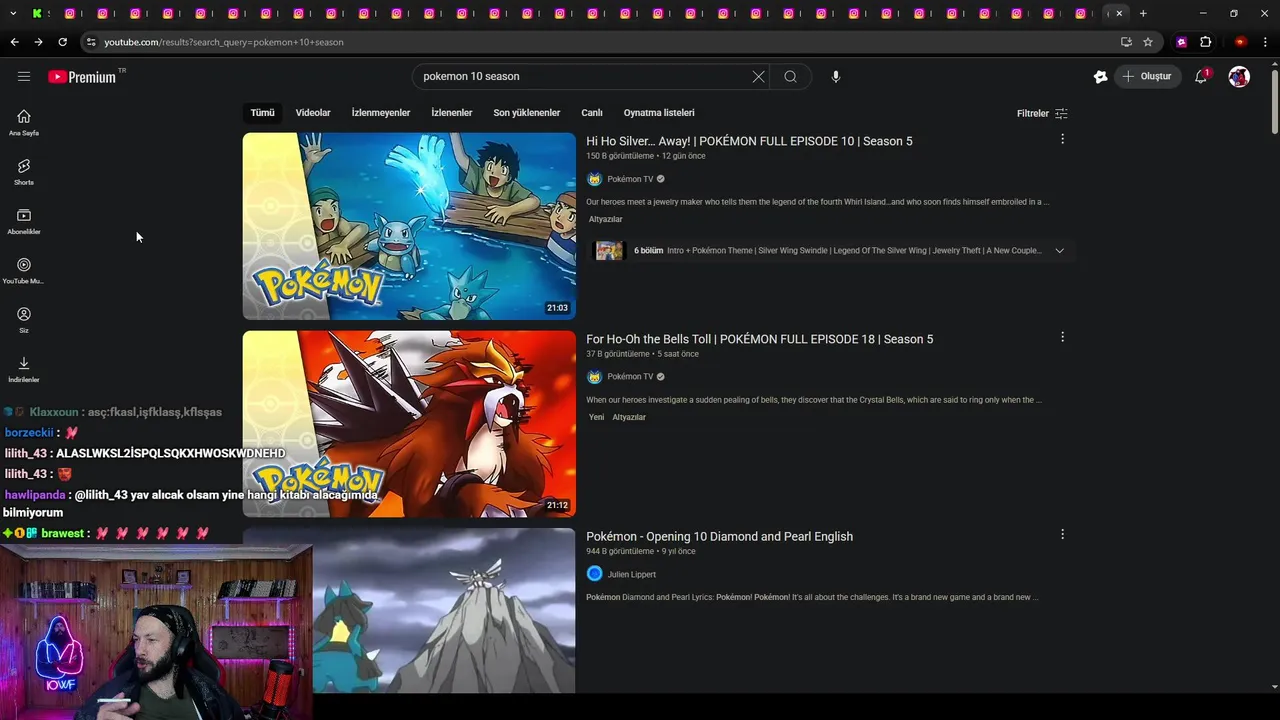Select the Canlı filter chip

(592, 113)
